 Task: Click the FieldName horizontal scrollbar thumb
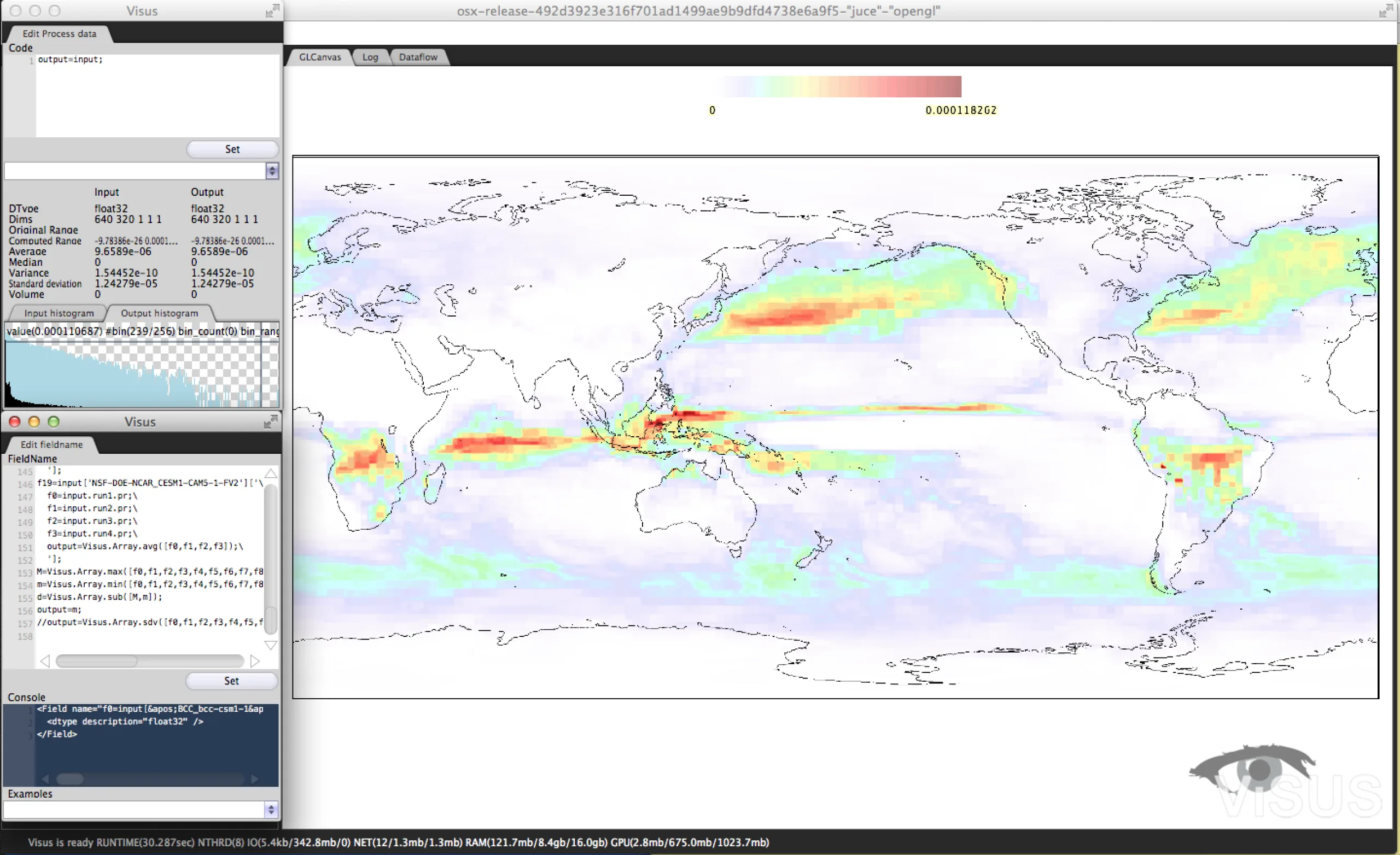click(x=97, y=661)
